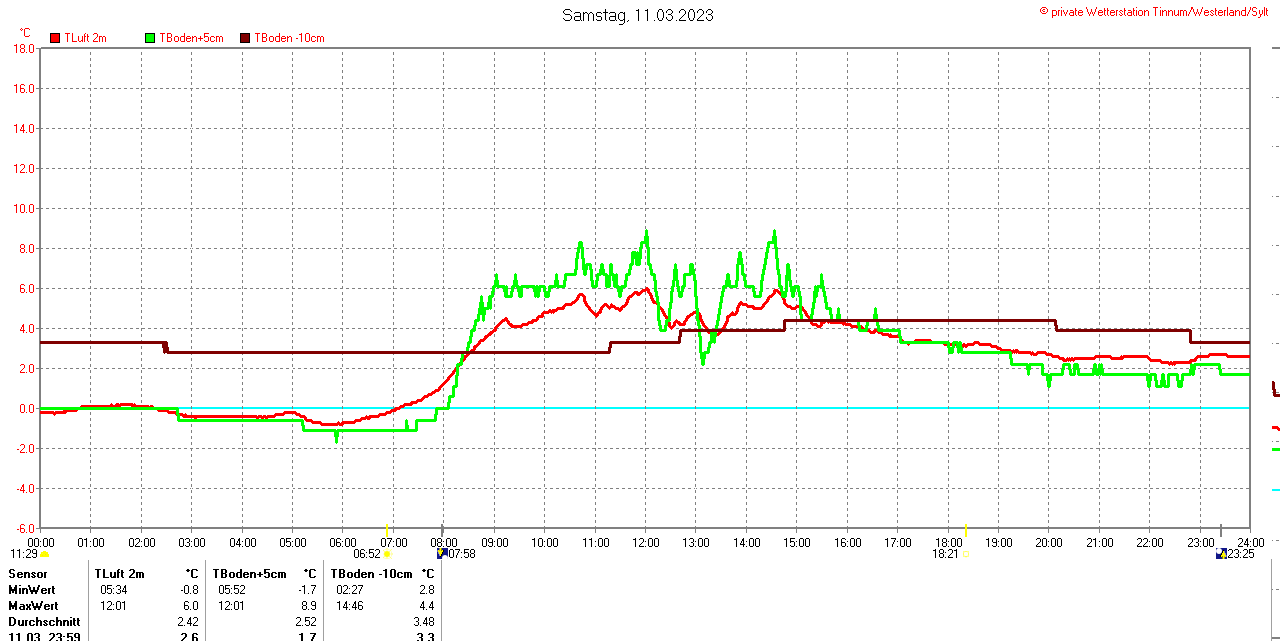Click the green TBoden+5cm legend square
The height and width of the screenshot is (641, 1280).
click(x=150, y=38)
